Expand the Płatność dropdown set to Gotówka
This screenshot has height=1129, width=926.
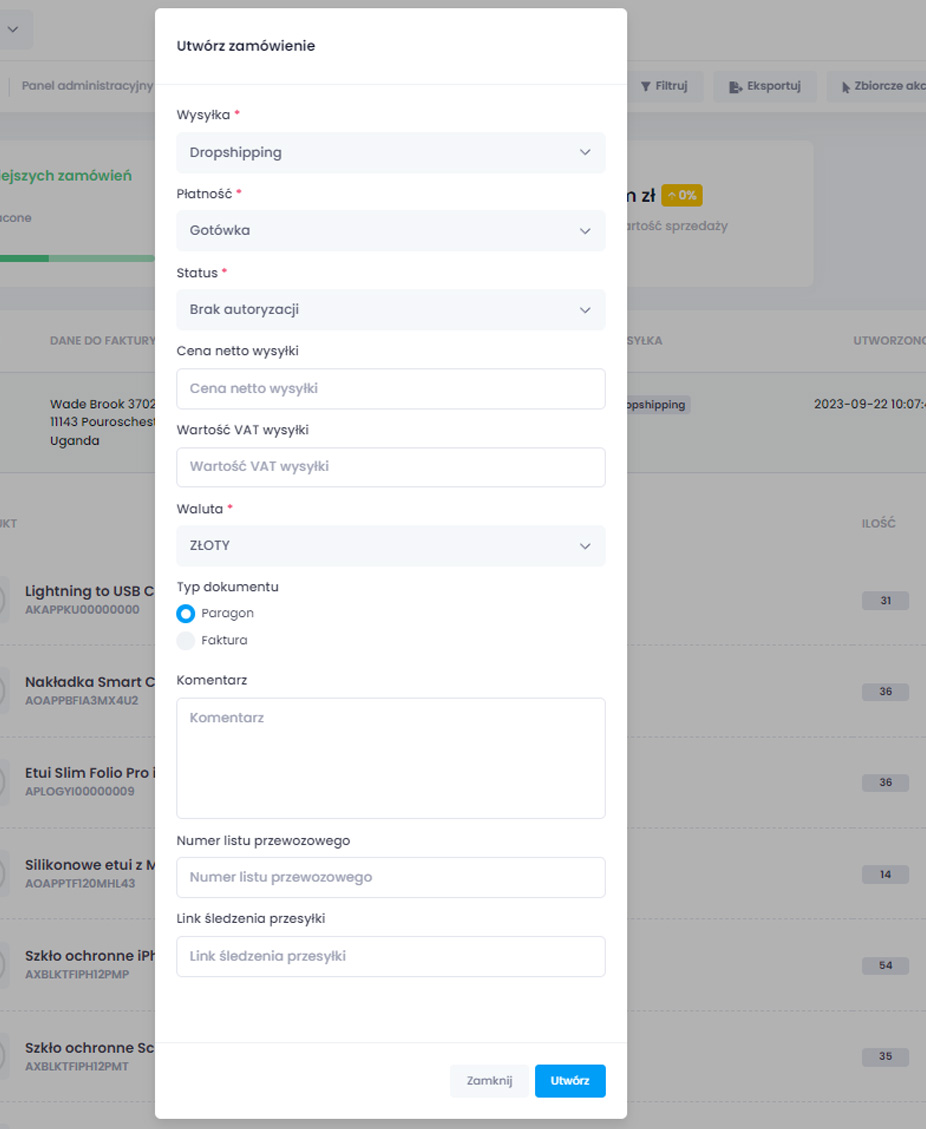390,231
